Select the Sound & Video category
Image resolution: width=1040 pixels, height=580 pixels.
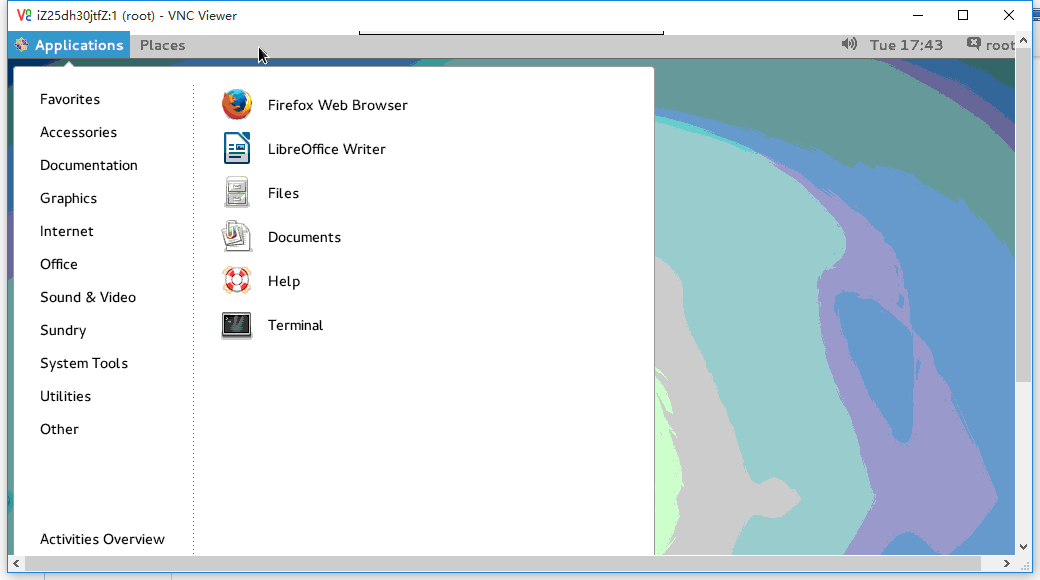[x=88, y=297]
